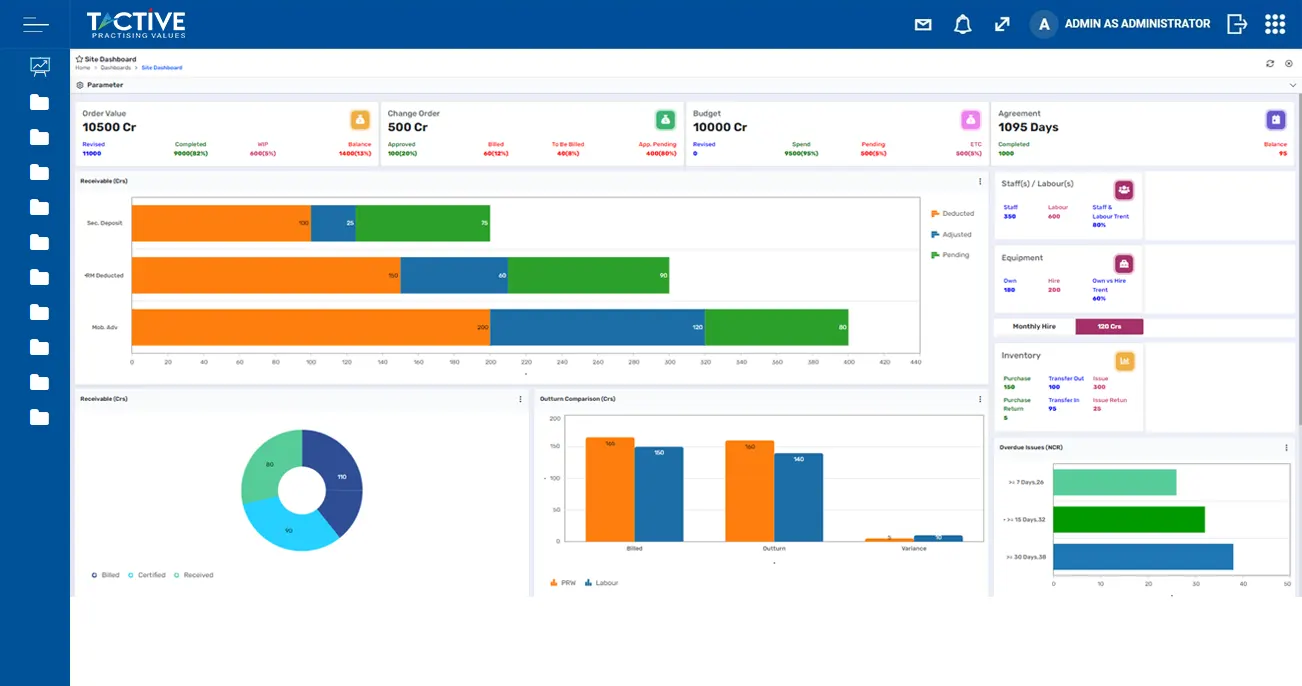Click the Staff/Labour people icon
This screenshot has width=1302, height=686.
(1124, 189)
